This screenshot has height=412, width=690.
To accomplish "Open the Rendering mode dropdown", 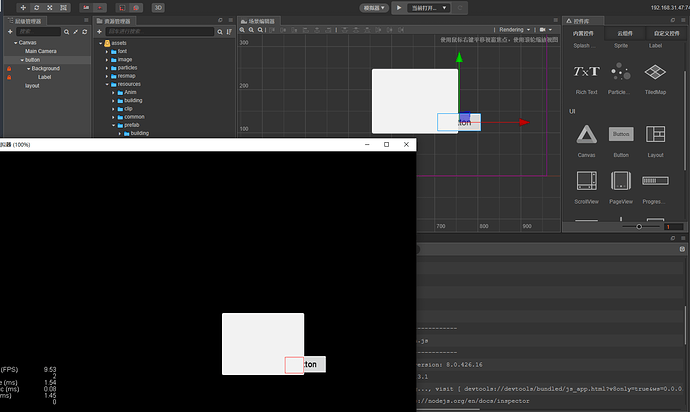I will [x=514, y=29].
